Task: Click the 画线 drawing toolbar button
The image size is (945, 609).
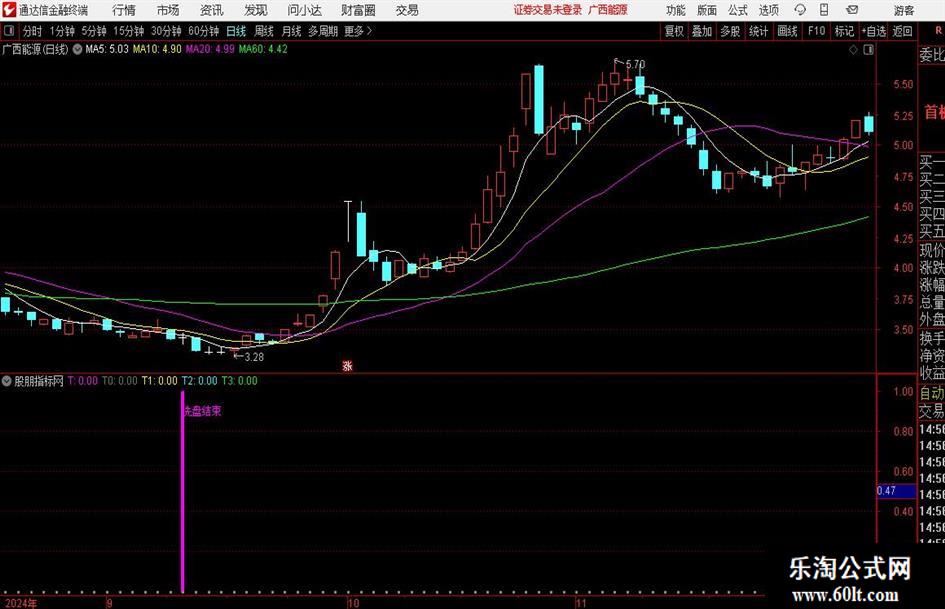Action: coord(787,31)
